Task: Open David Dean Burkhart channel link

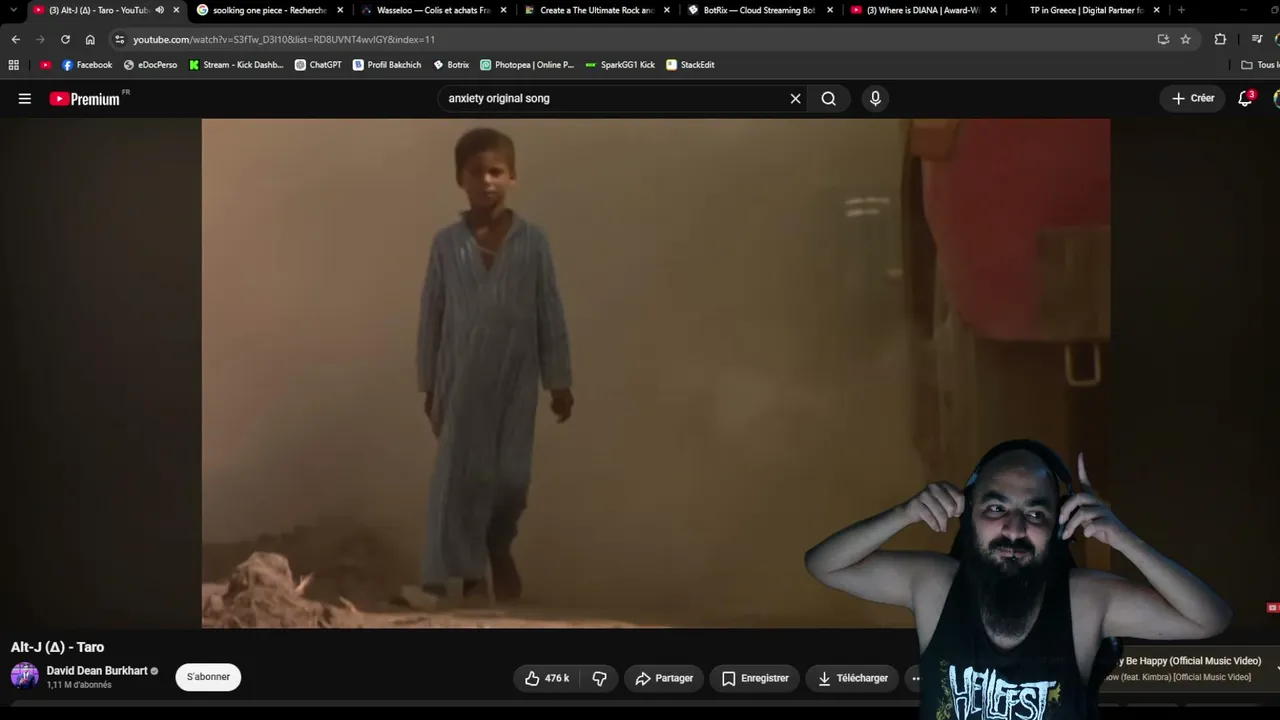Action: tap(97, 671)
